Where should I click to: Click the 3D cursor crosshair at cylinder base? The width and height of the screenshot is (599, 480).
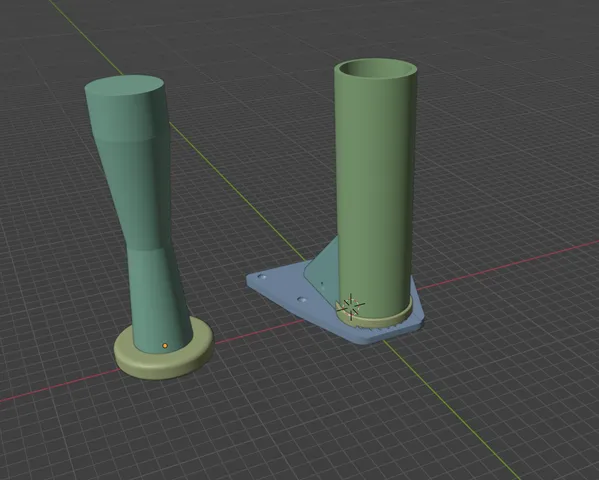[x=350, y=306]
